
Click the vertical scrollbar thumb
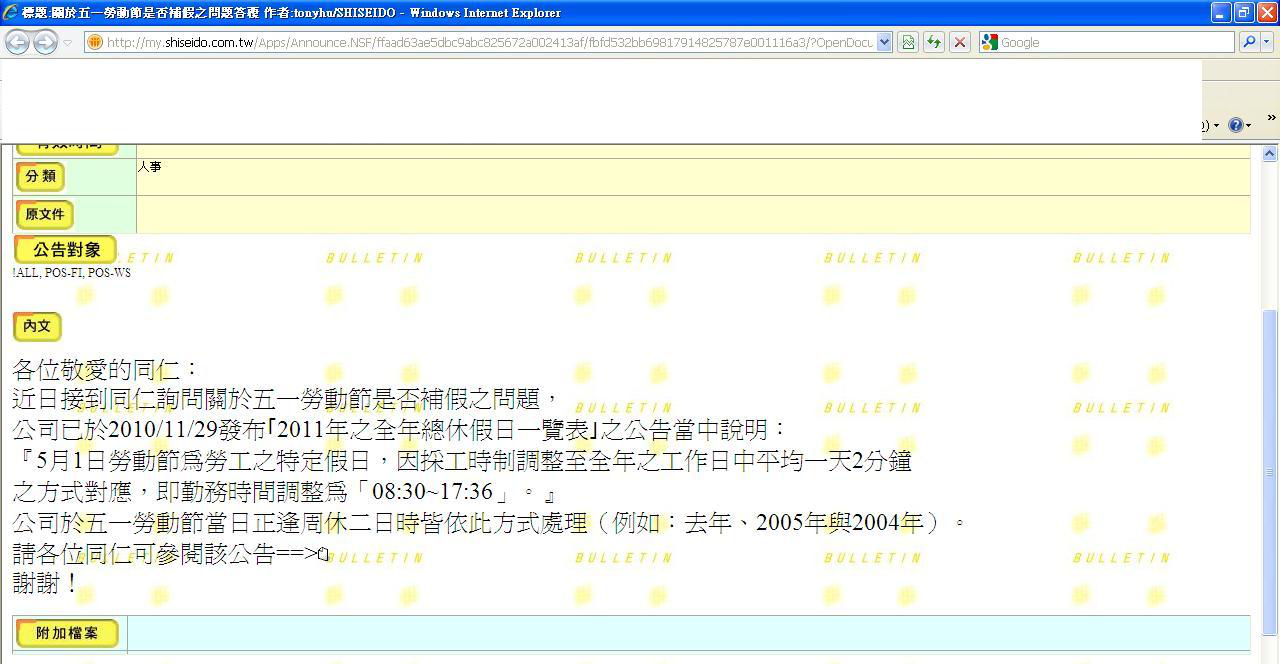pyautogui.click(x=1270, y=470)
